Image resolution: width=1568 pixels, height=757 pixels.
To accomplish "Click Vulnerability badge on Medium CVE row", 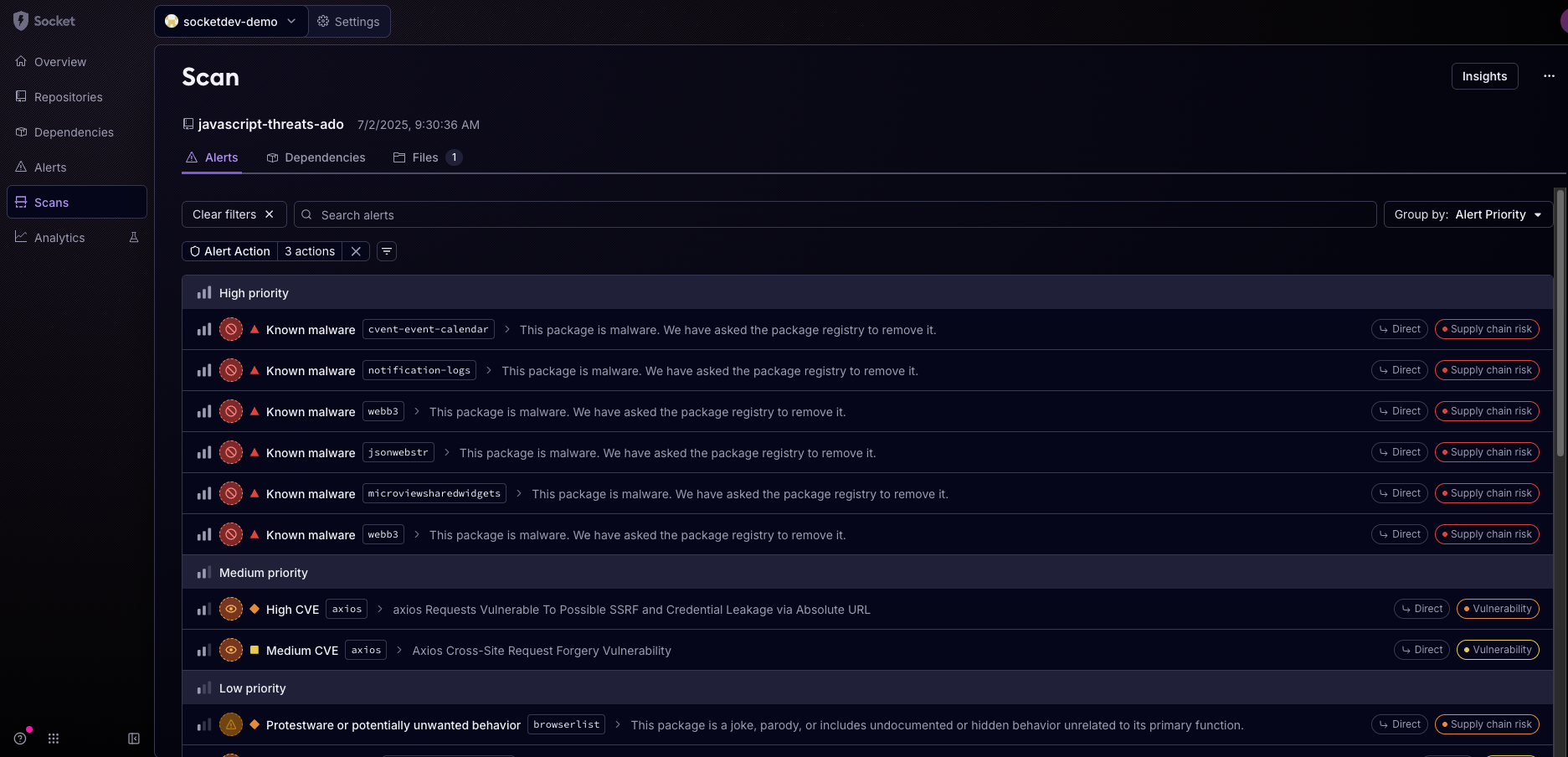I will [x=1498, y=650].
